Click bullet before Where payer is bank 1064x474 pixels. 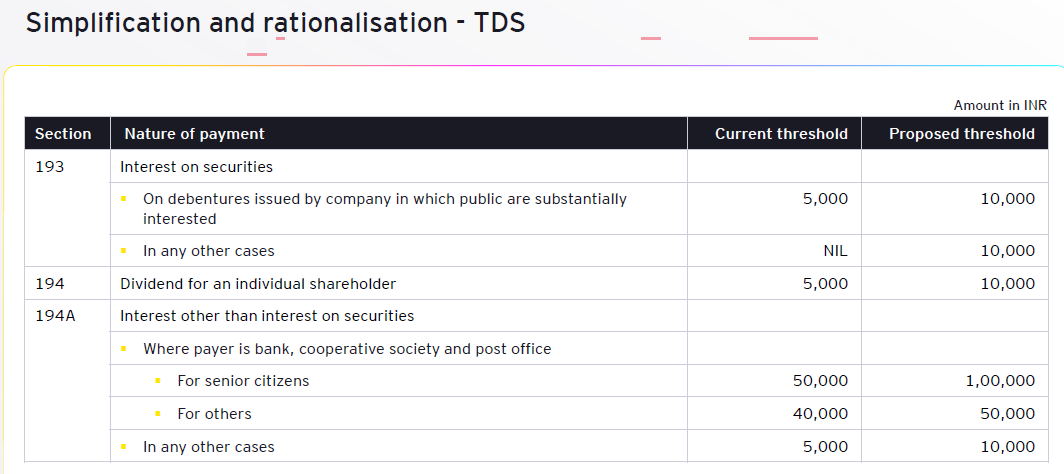coord(124,349)
